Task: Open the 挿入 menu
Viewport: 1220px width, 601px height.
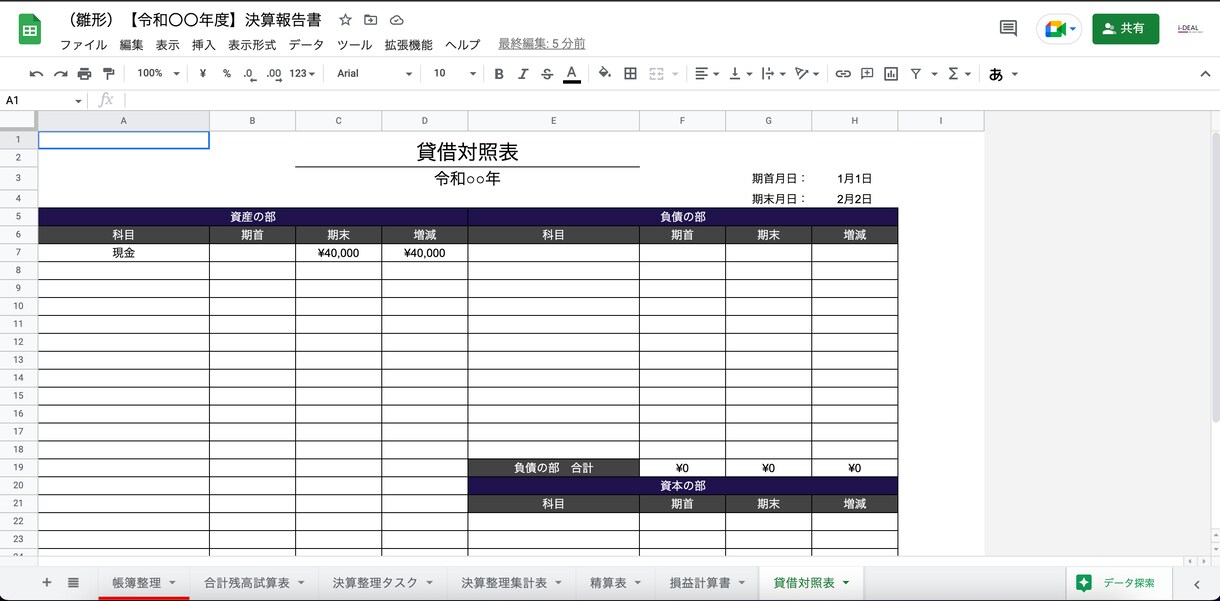Action: [x=204, y=45]
